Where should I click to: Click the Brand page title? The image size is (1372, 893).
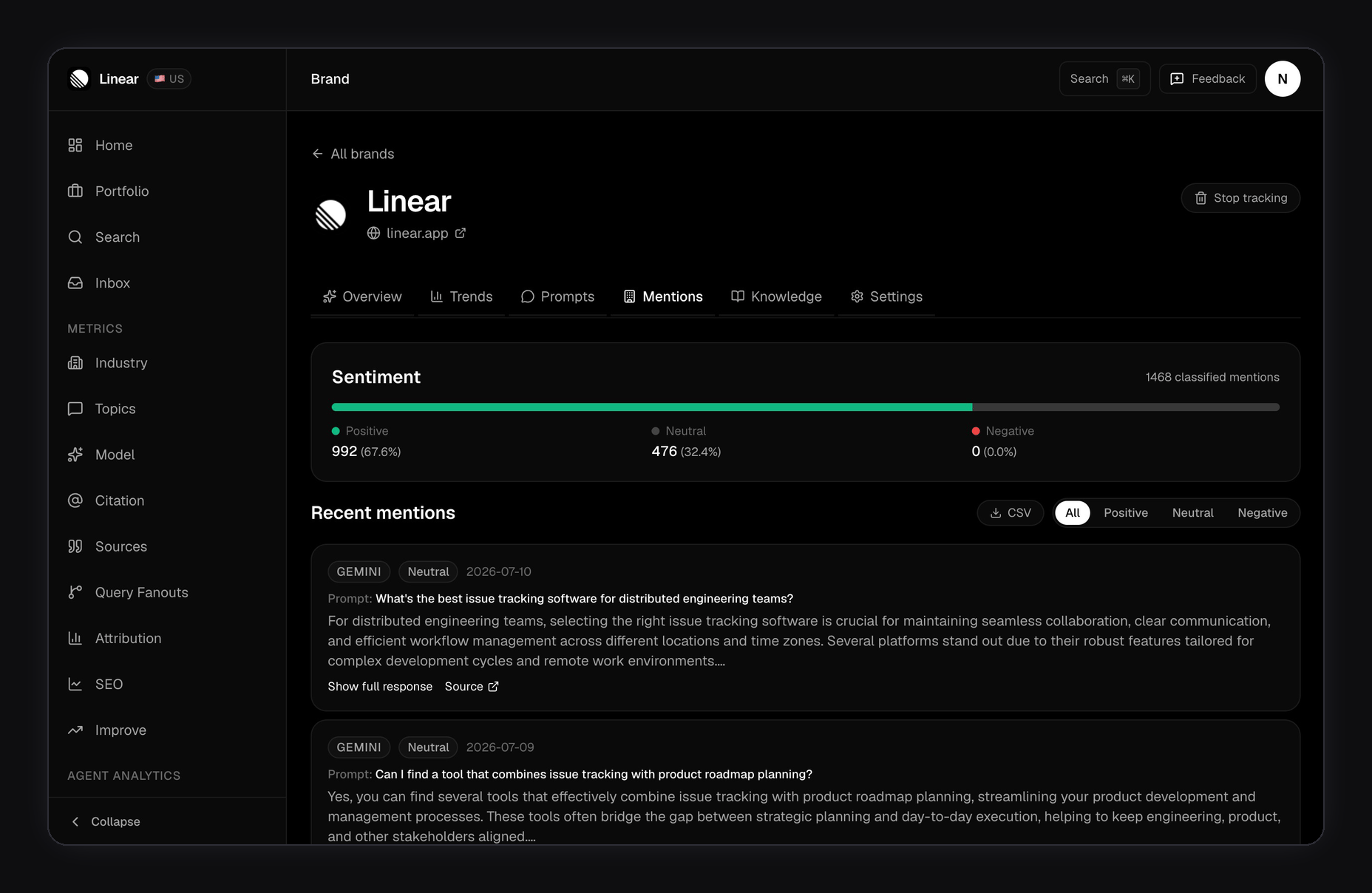pyautogui.click(x=330, y=79)
